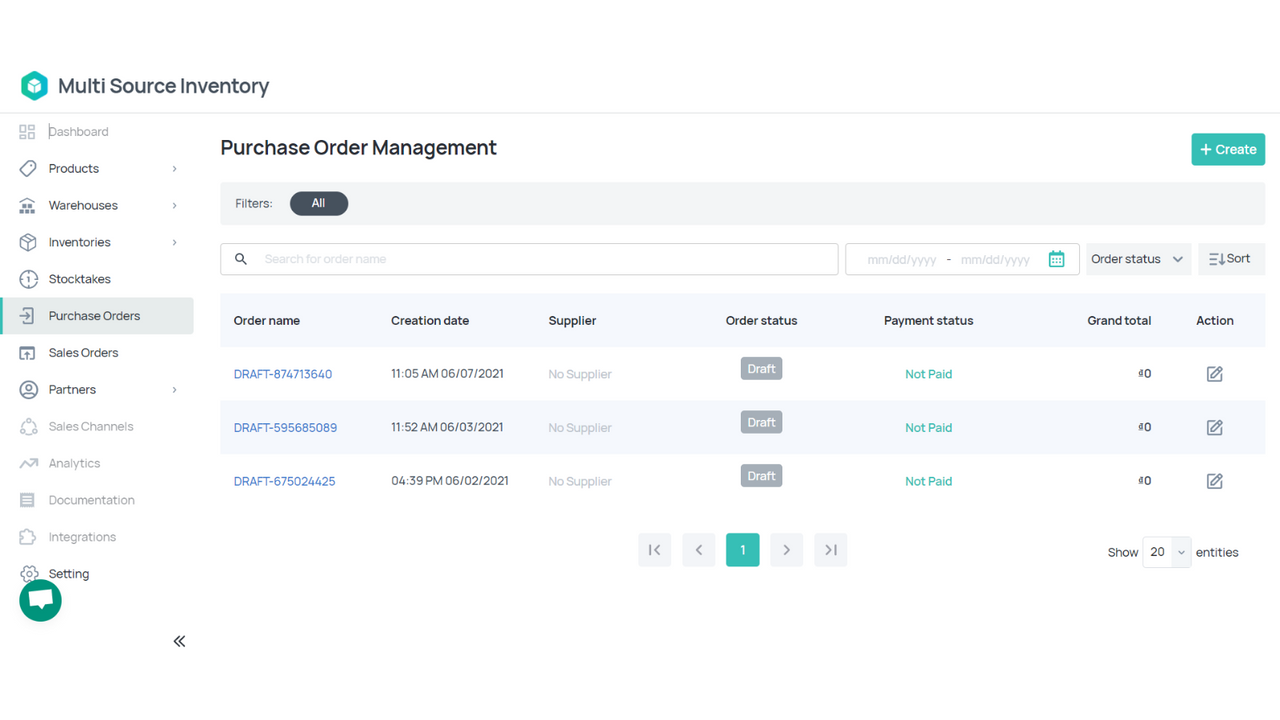Screen dimensions: 1280x720
Task: Click the Create purchase order button
Action: coord(1227,149)
